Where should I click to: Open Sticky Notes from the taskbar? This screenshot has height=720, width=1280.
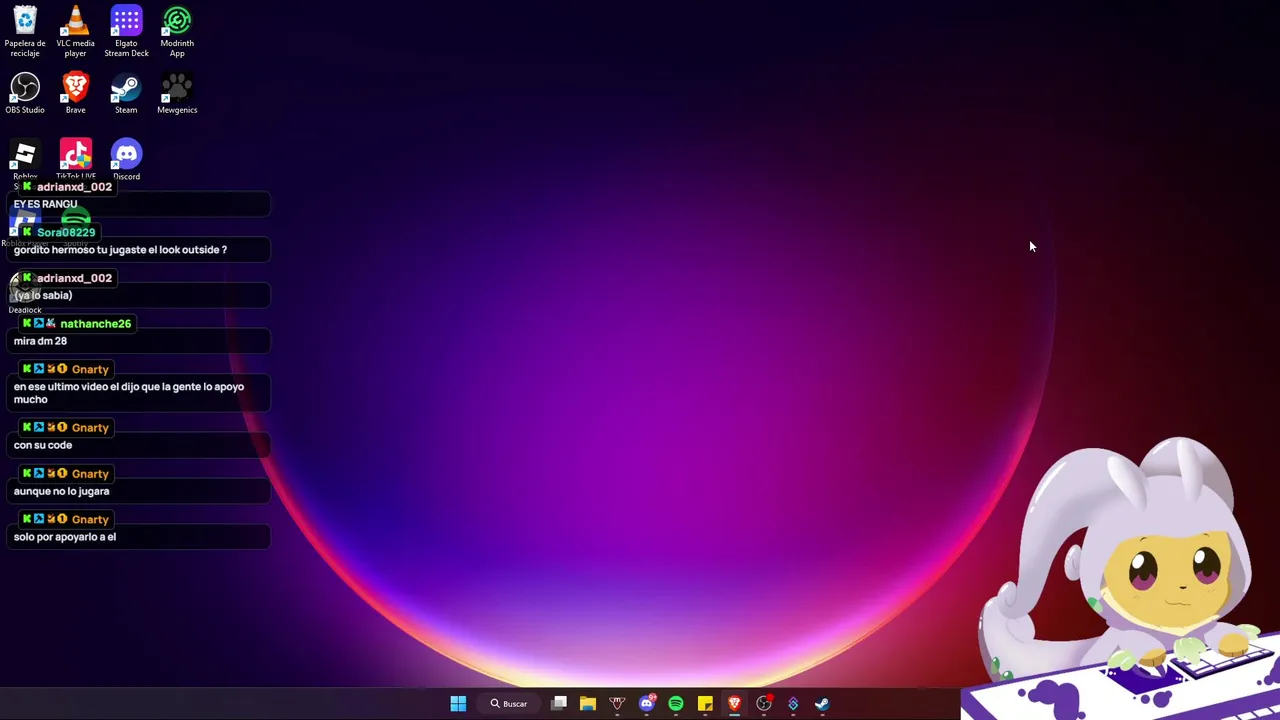tap(705, 704)
